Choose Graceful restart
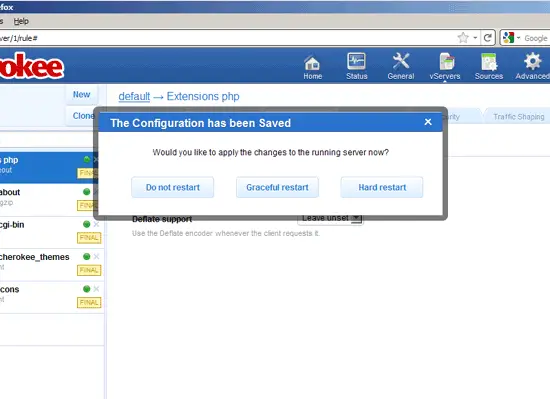The image size is (550, 399). pyautogui.click(x=277, y=187)
